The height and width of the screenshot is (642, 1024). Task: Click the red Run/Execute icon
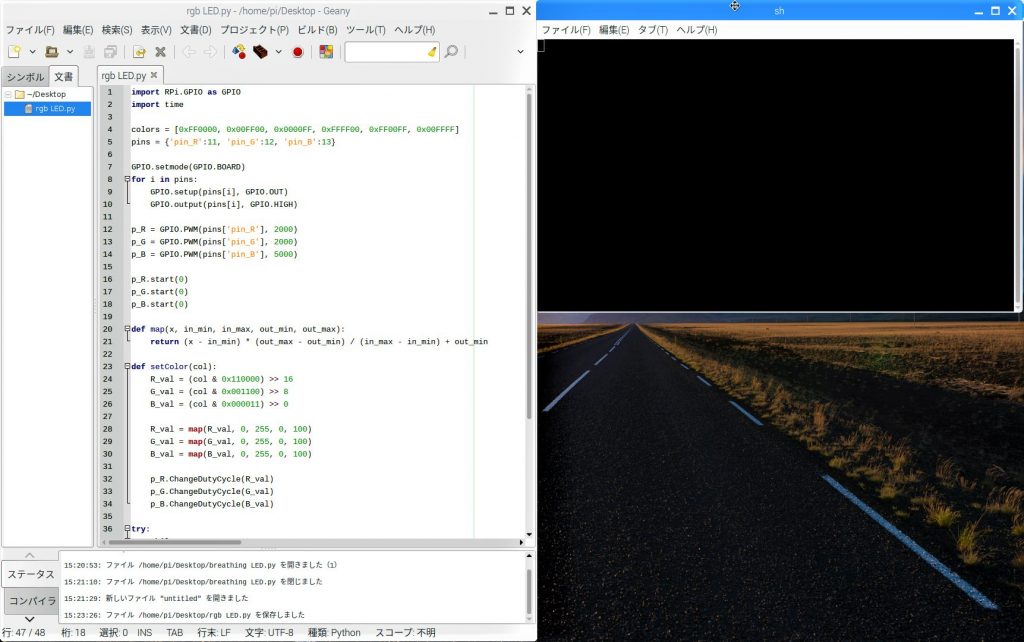[297, 51]
